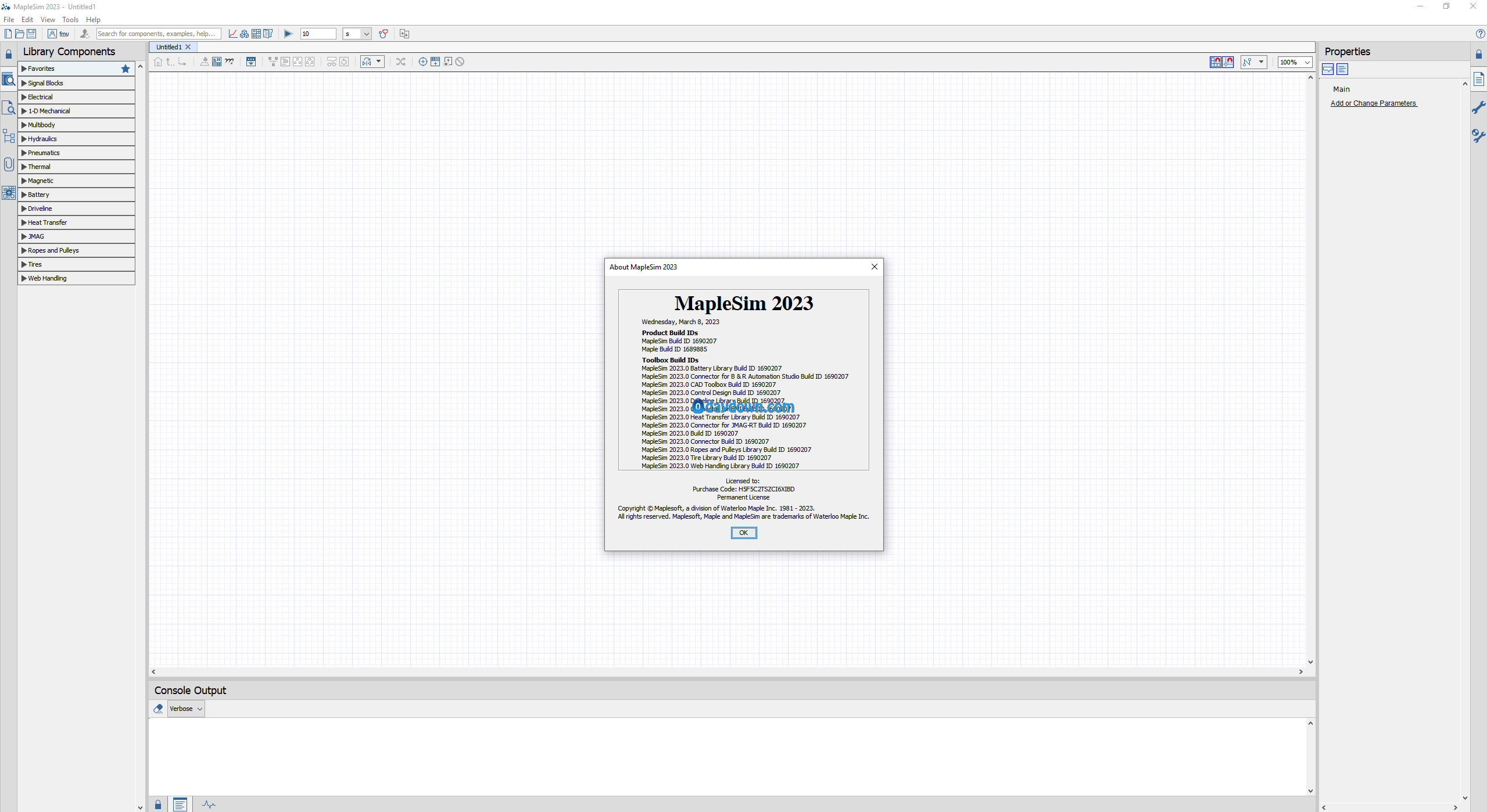Click the Modelica code editor compass icon
This screenshot has width=1487, height=812.
(52, 34)
